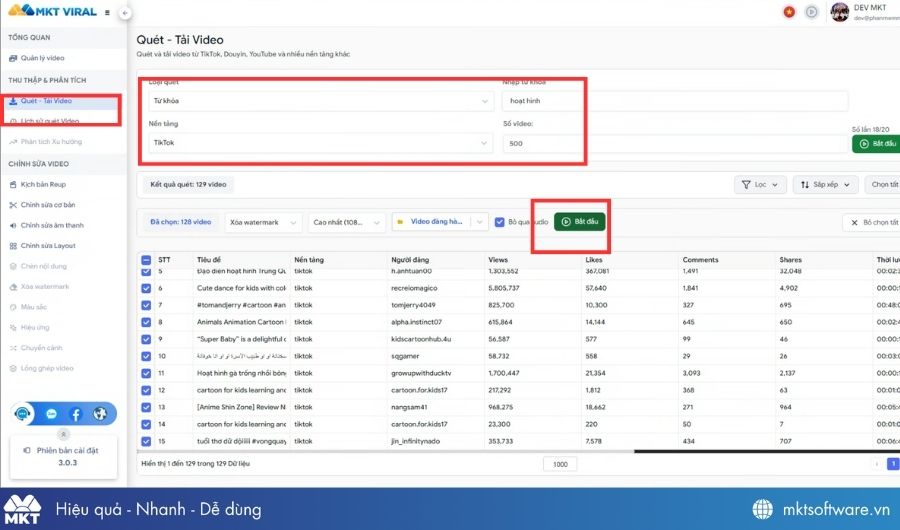This screenshot has width=900, height=530.
Task: Click the green Bắt đầu download button
Action: pyautogui.click(x=580, y=222)
